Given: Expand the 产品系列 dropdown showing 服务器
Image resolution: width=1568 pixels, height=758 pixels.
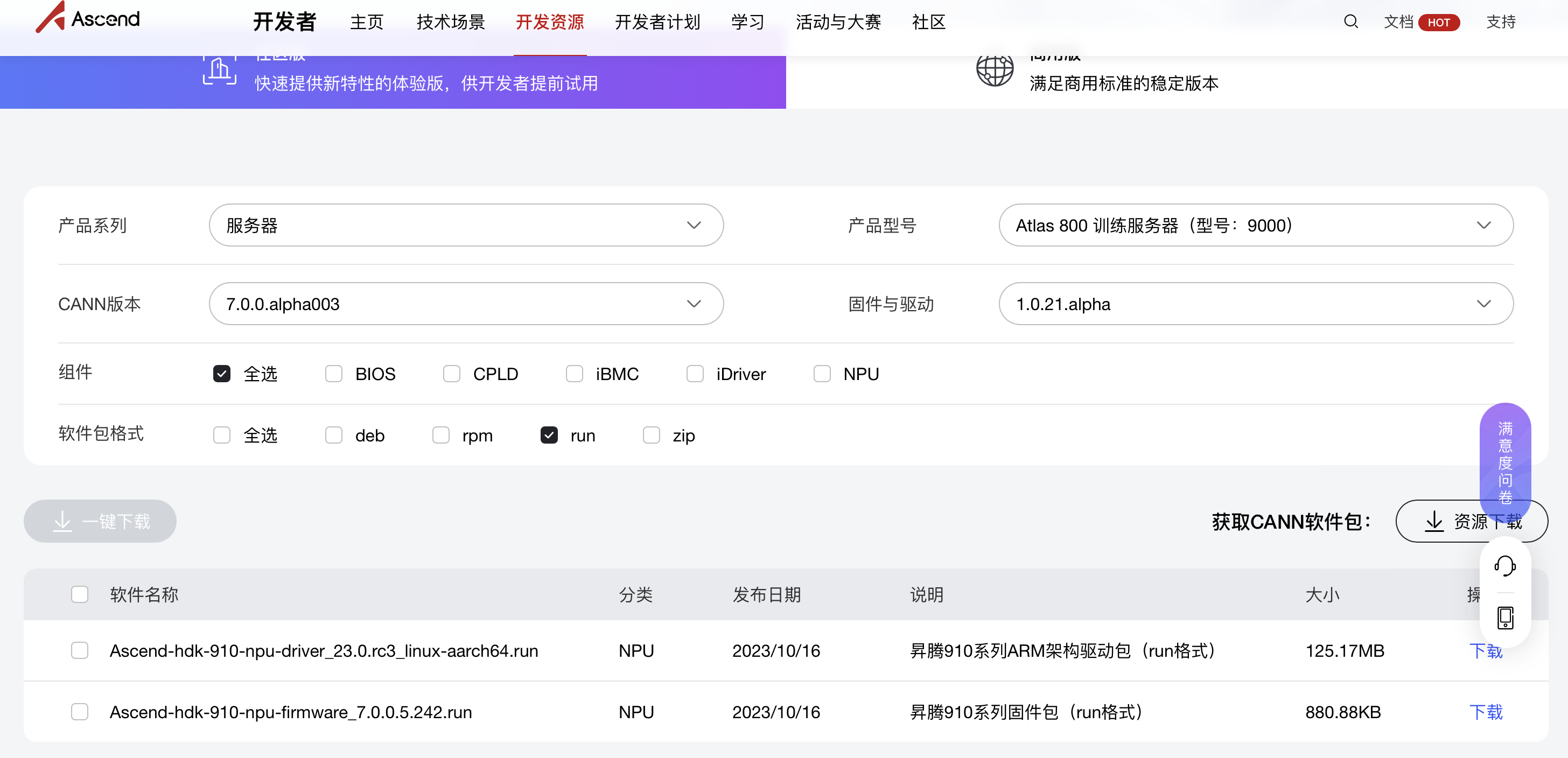Looking at the screenshot, I should coord(466,225).
